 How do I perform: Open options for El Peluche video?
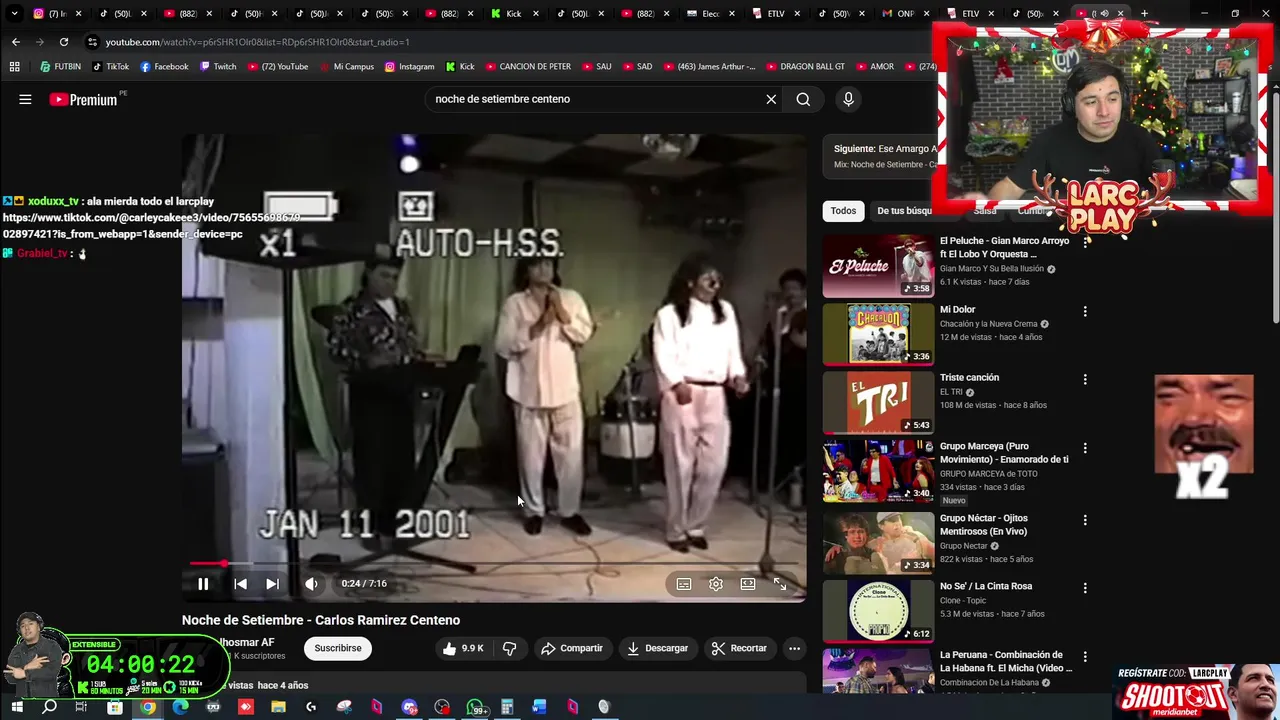1085,243
